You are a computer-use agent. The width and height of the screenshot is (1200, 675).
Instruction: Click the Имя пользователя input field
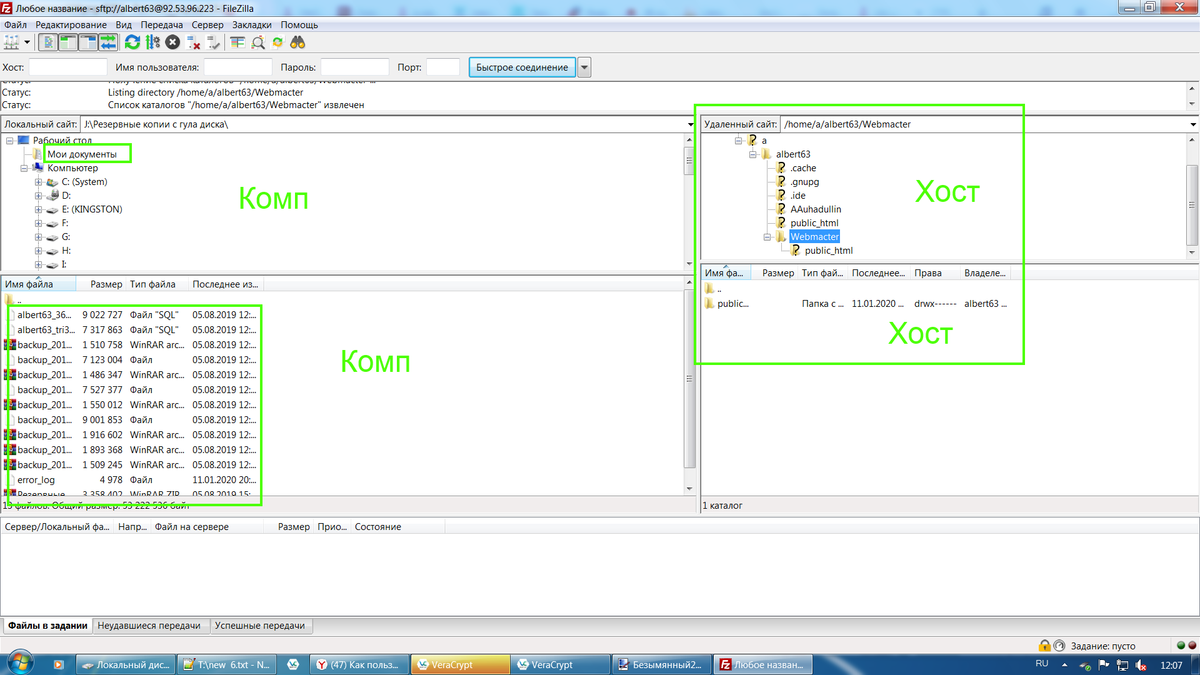pyautogui.click(x=238, y=67)
